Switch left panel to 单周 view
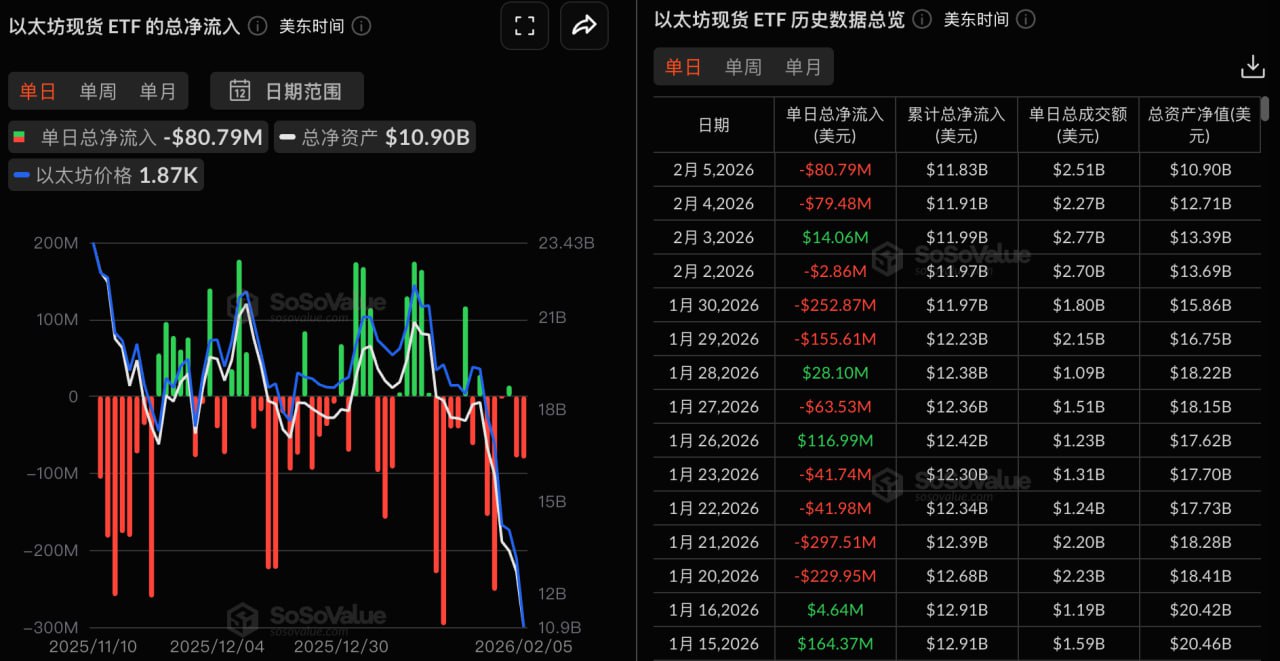 98,90
